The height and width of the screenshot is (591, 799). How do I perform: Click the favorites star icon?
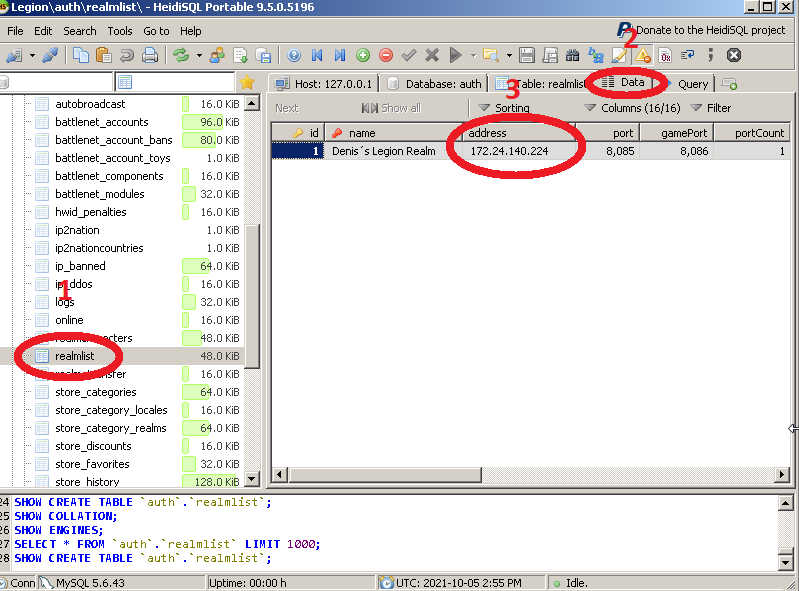pos(247,83)
